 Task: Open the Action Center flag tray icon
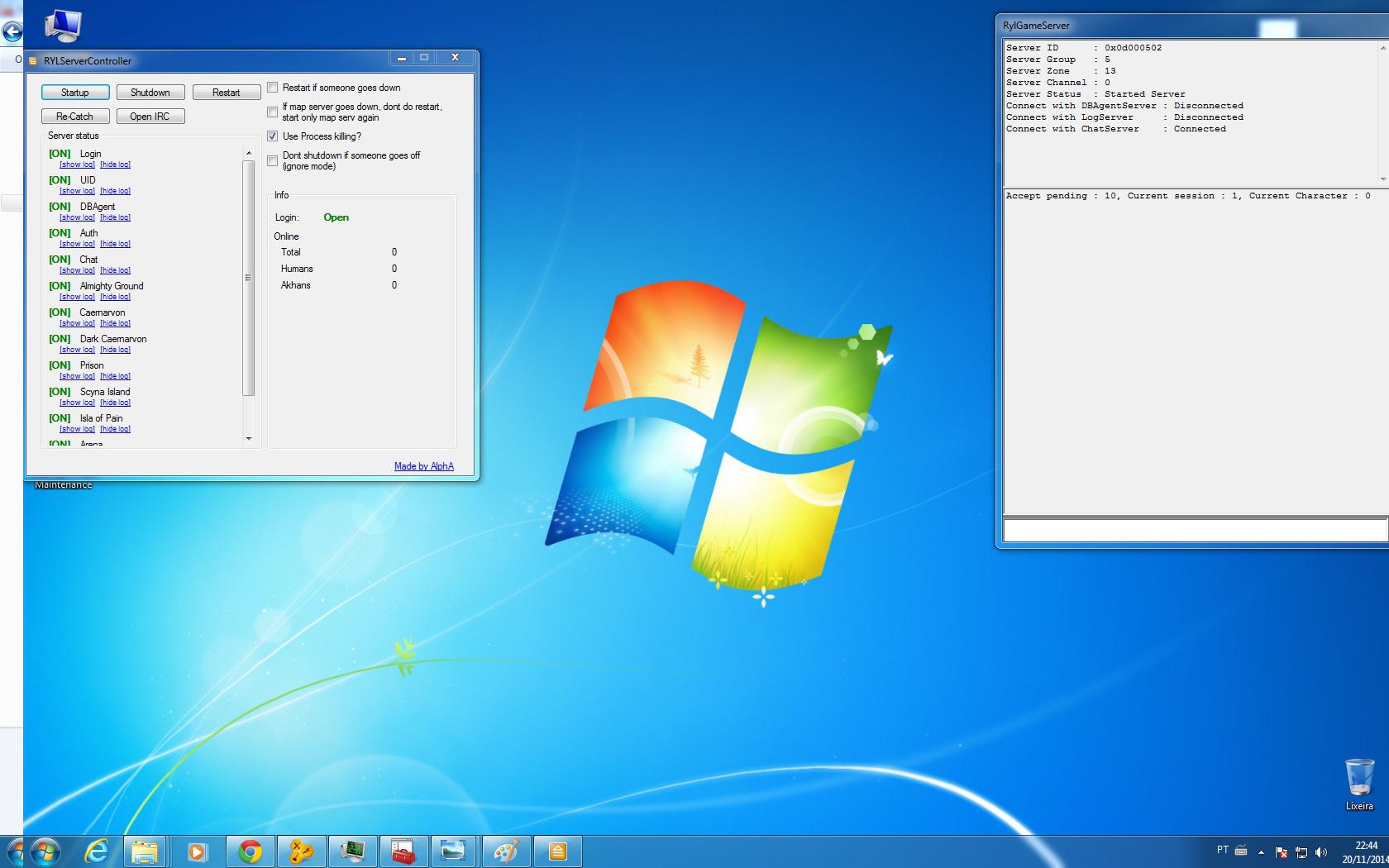coord(1281,851)
